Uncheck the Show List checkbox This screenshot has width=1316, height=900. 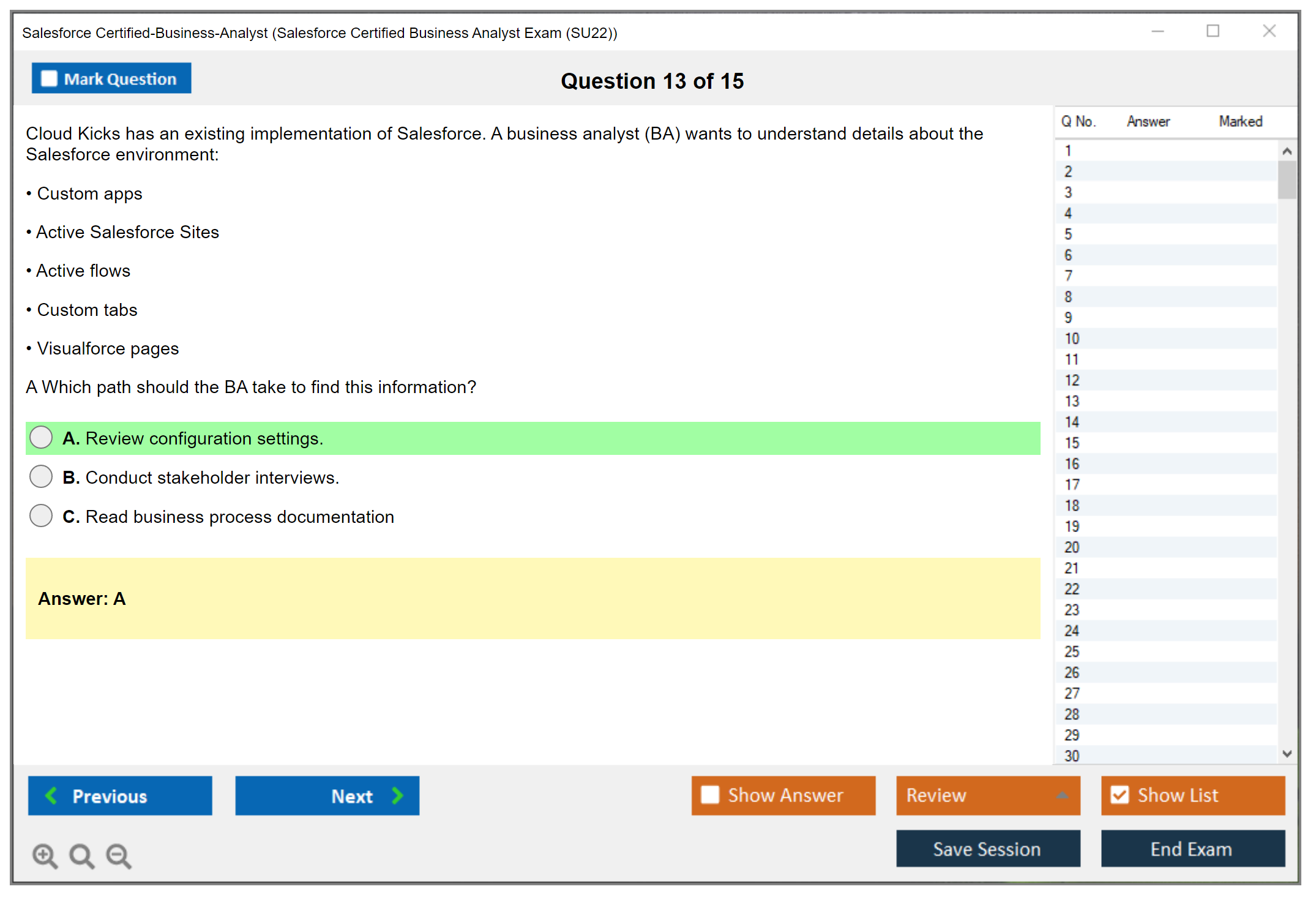tap(1120, 795)
